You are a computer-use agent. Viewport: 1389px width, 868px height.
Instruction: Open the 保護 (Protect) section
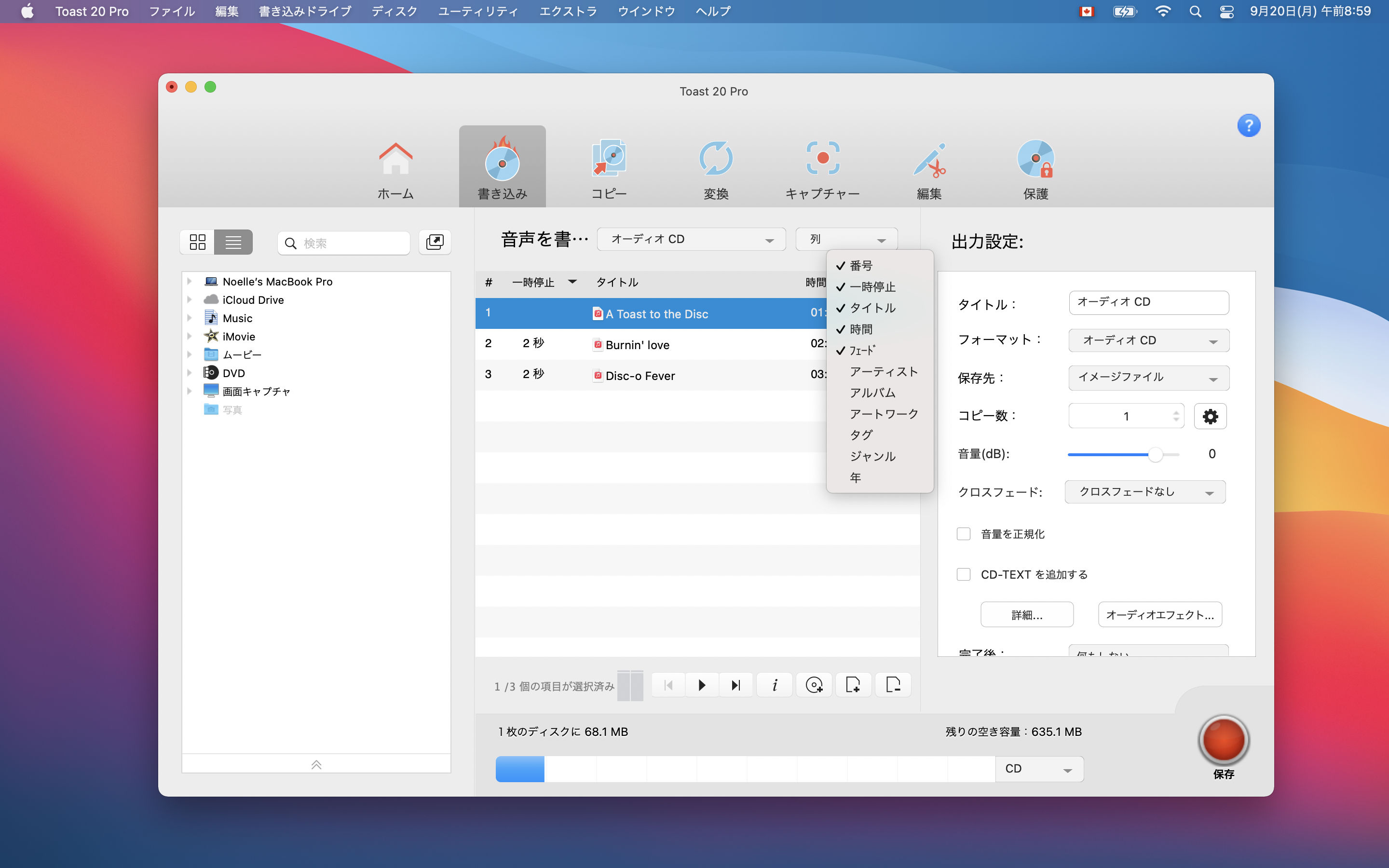1035,169
